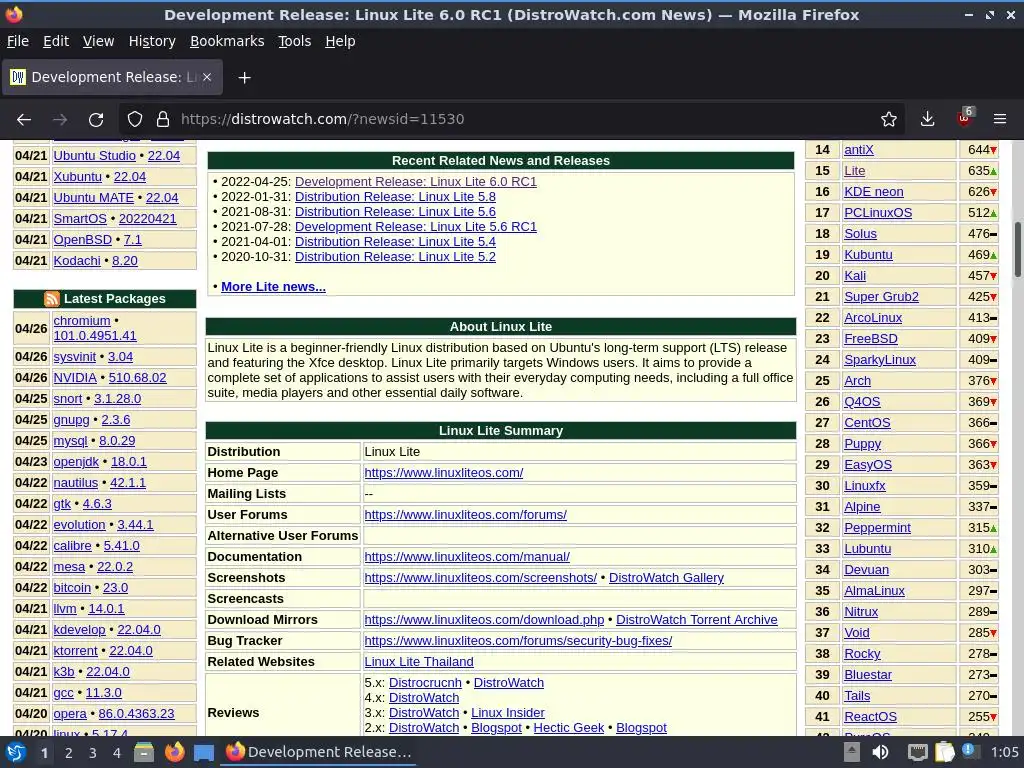Open Linux Lite Thailand link
The height and width of the screenshot is (768, 1024).
(x=419, y=662)
